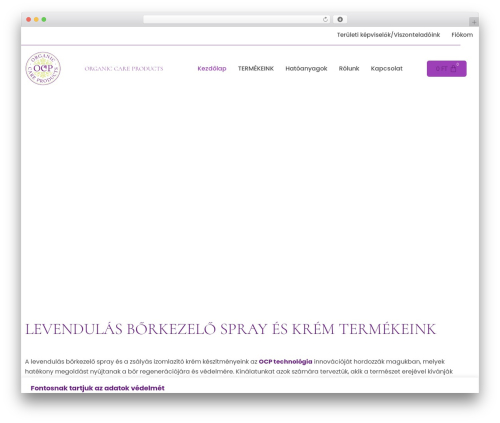Open the Kapcsolat menu item
Viewport: 500px width, 423px height.
(386, 69)
